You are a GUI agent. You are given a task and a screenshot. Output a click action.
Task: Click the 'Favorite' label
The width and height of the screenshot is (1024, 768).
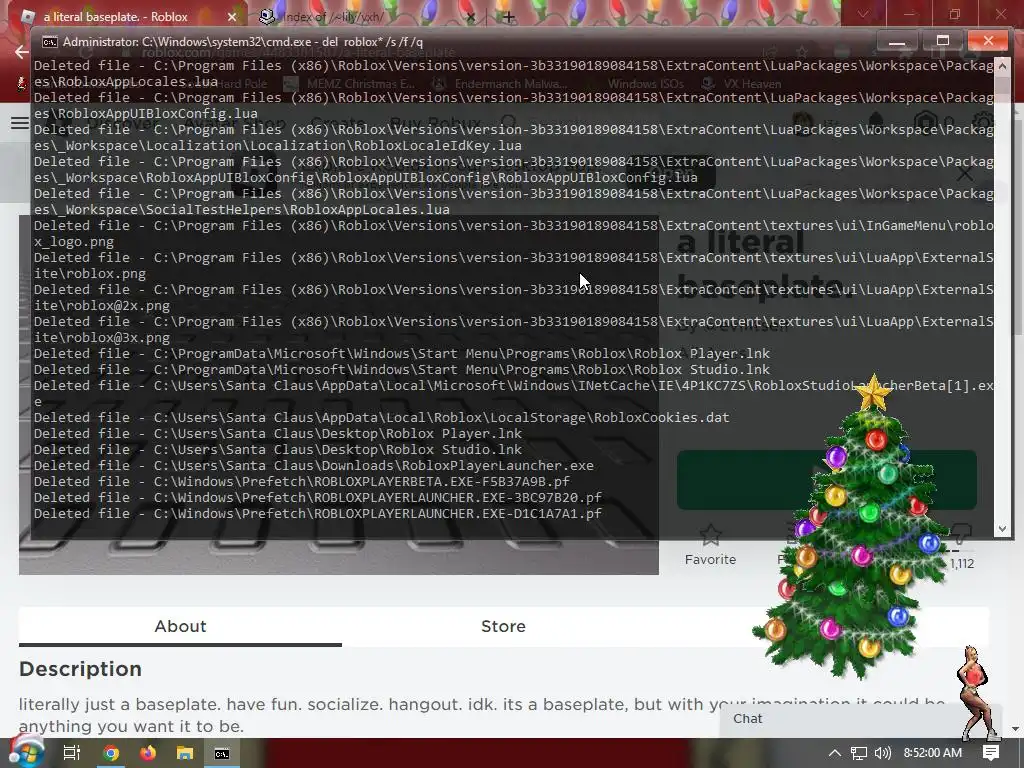(x=710, y=560)
